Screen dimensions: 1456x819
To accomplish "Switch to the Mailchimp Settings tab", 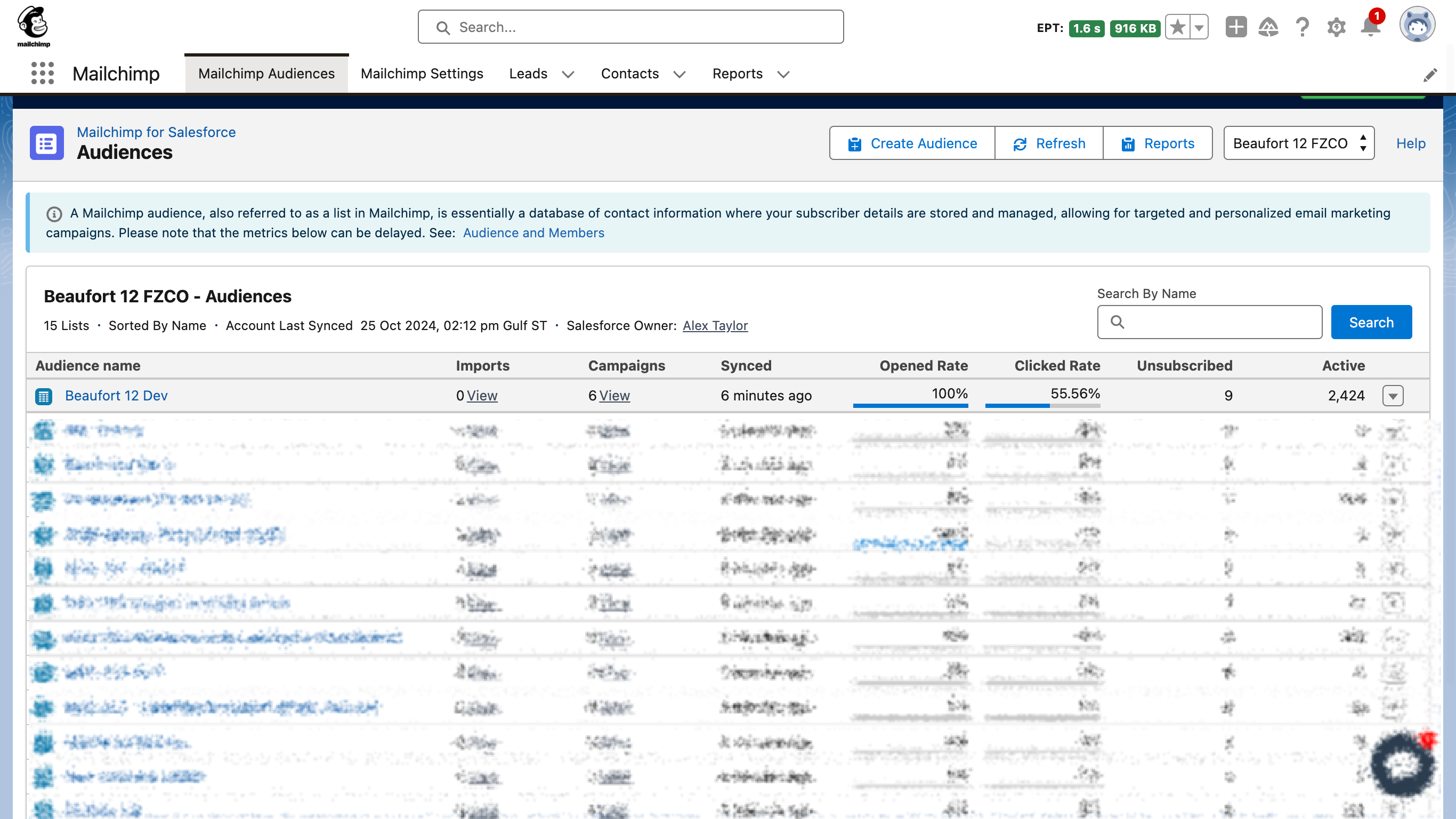I will tap(422, 74).
